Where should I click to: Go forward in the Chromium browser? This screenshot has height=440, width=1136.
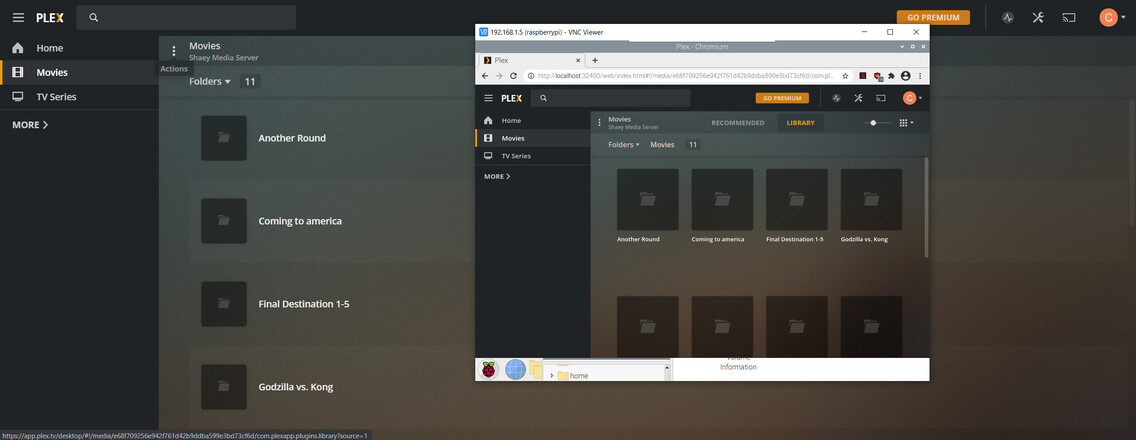coord(498,75)
